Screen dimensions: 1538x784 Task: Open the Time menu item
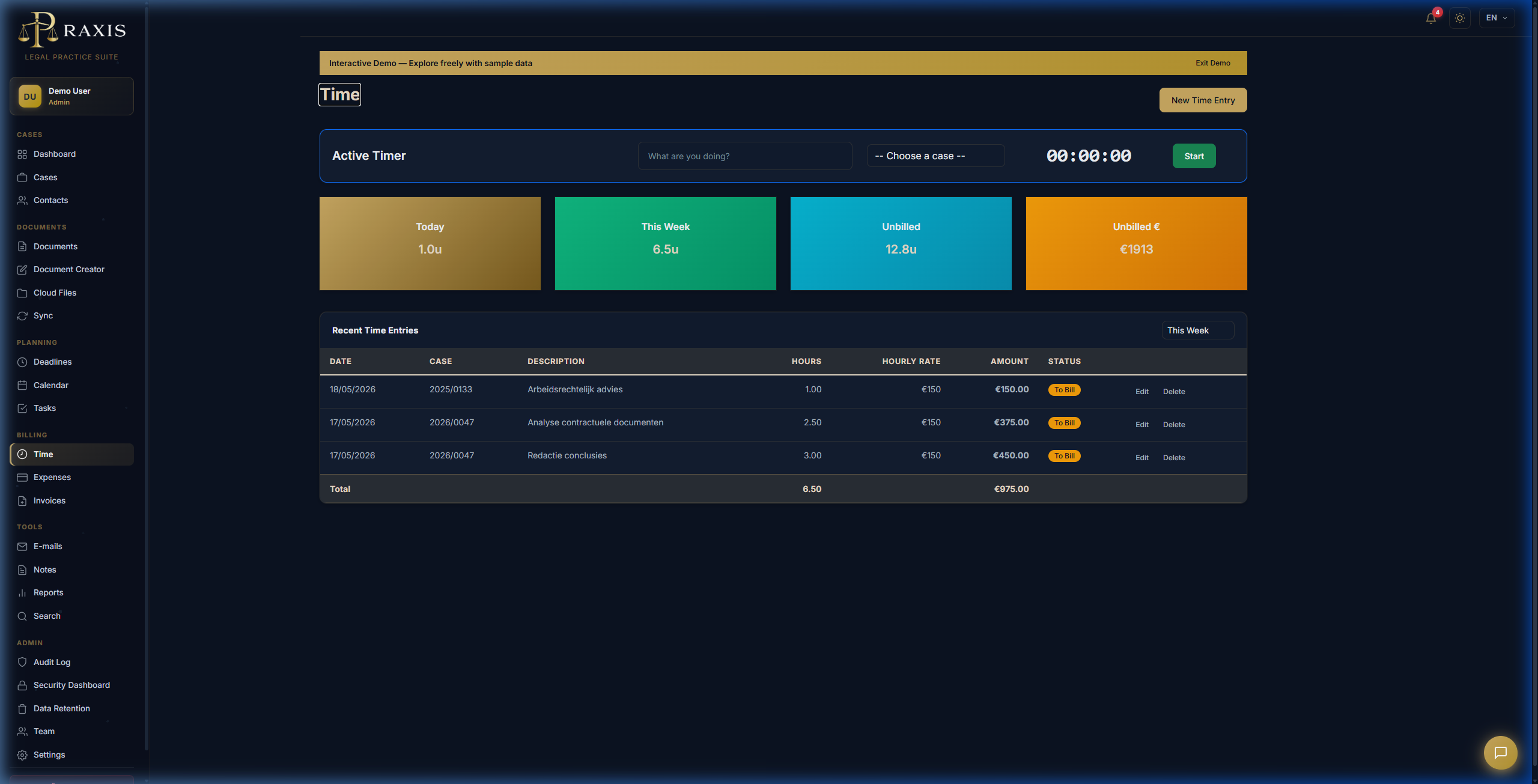(71, 454)
